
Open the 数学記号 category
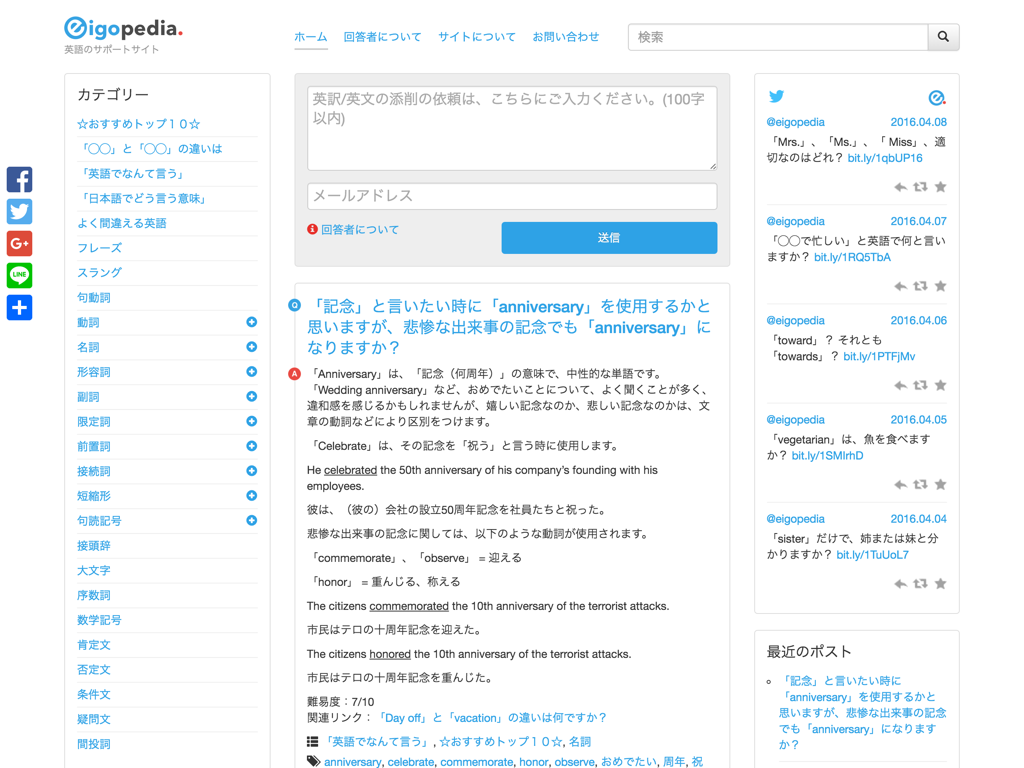pos(99,620)
